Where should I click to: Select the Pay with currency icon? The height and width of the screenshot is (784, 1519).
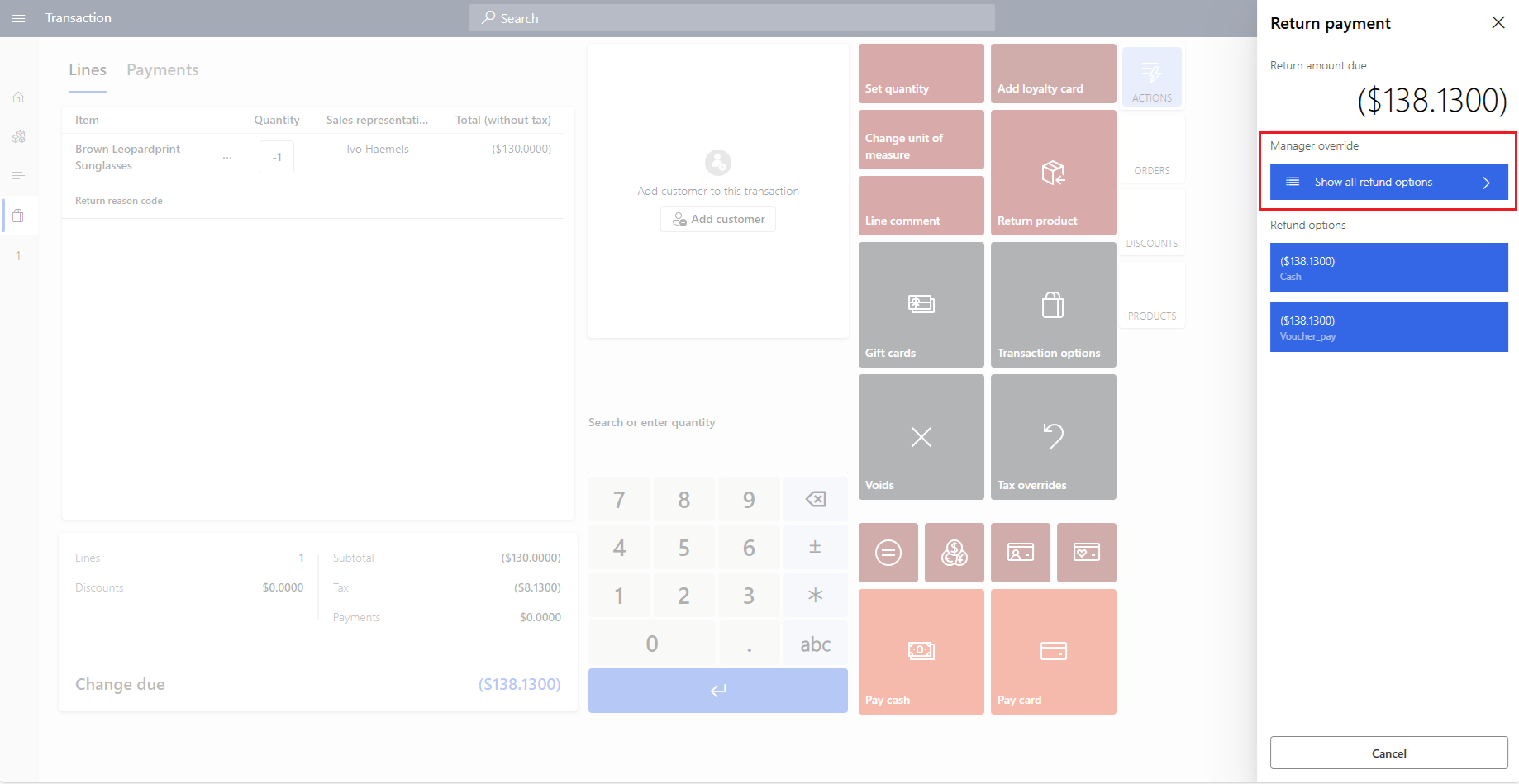click(954, 553)
